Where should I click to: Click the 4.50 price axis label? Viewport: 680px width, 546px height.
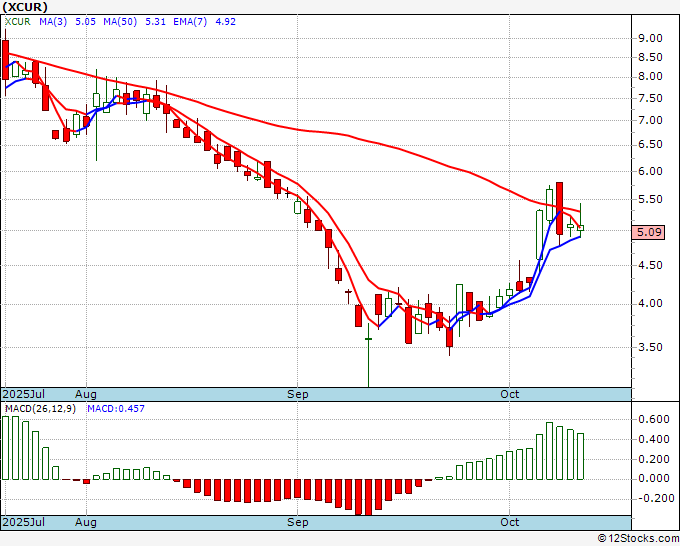(x=650, y=265)
